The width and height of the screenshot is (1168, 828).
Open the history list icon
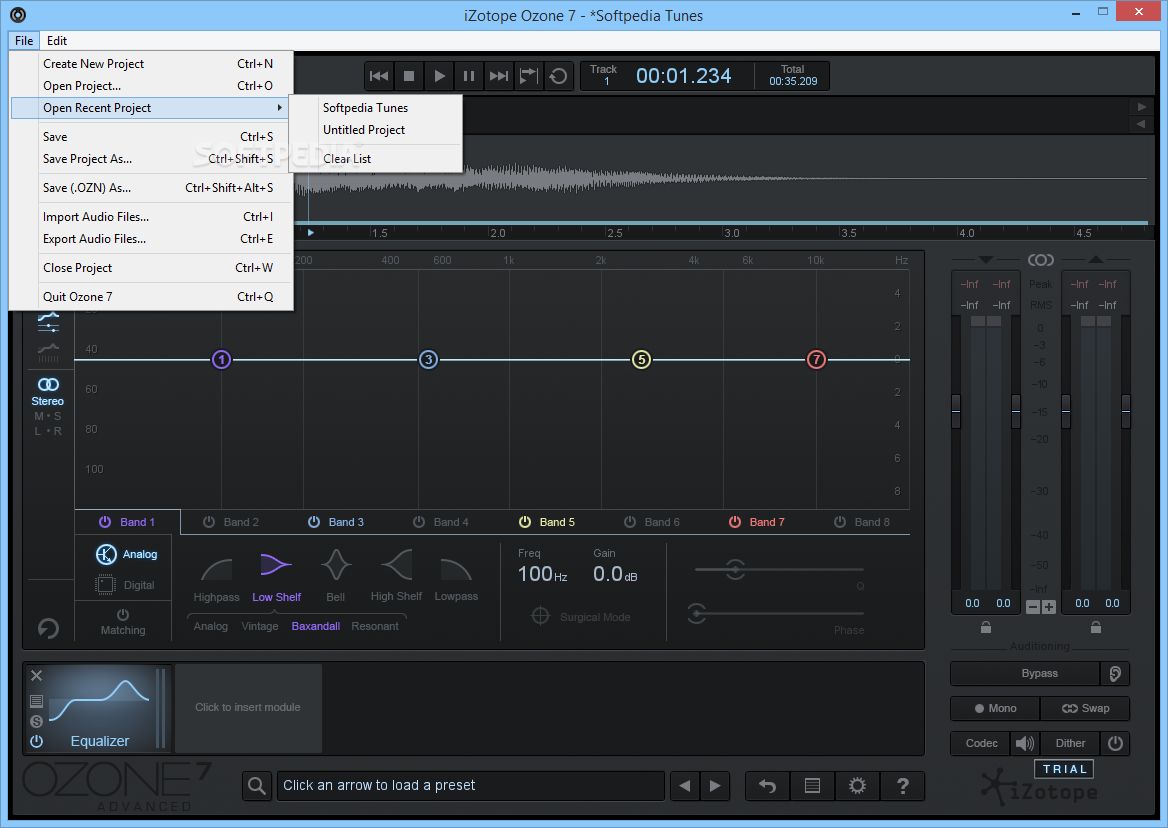pyautogui.click(x=813, y=786)
